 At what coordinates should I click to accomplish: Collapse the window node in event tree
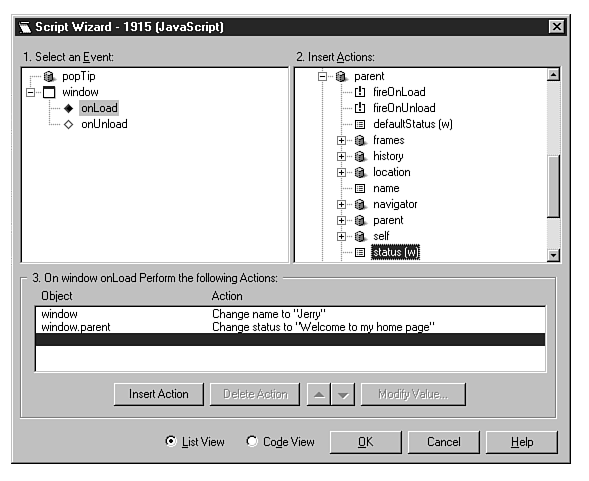(x=30, y=92)
